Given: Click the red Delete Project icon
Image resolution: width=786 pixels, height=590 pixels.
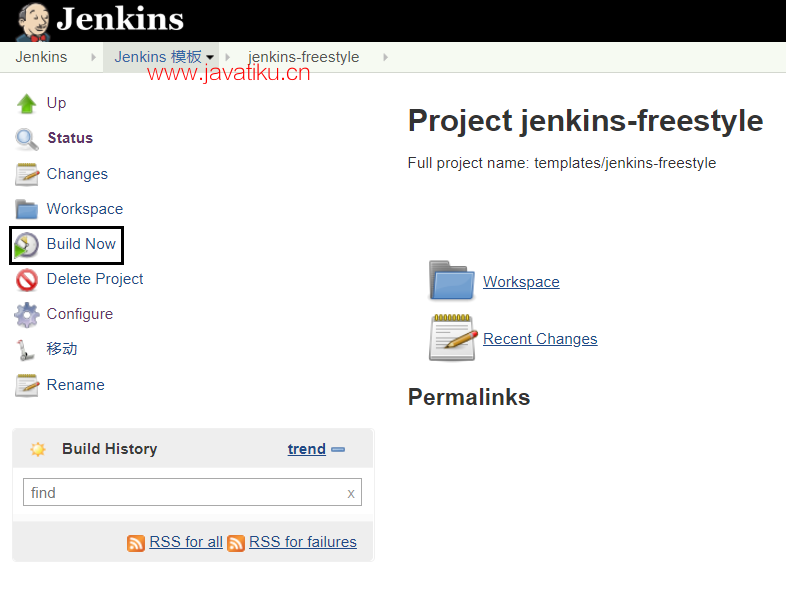Looking at the screenshot, I should tap(27, 280).
